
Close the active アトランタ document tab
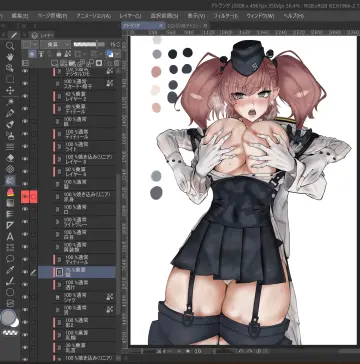pyautogui.click(x=161, y=25)
